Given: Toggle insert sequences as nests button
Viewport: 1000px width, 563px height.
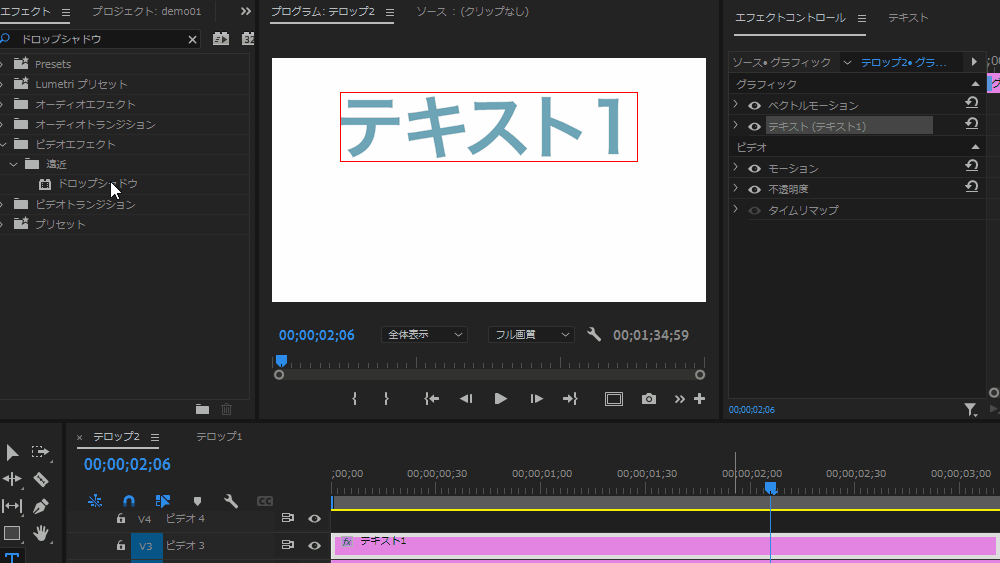Looking at the screenshot, I should click(x=95, y=501).
